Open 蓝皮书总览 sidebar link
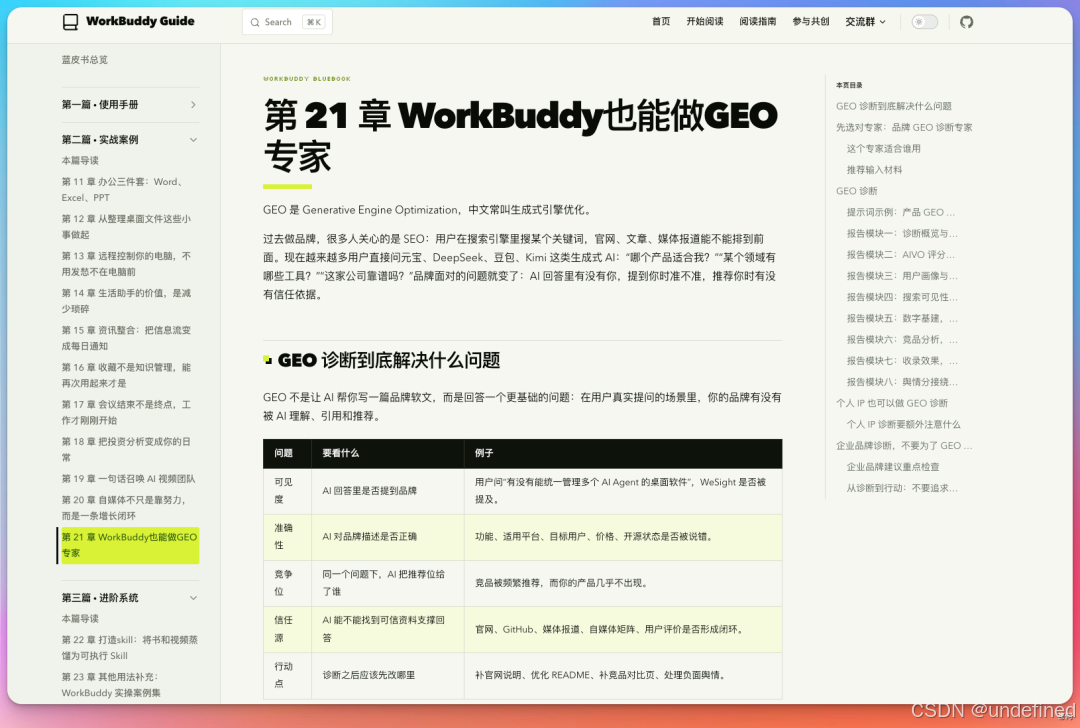 [85, 60]
